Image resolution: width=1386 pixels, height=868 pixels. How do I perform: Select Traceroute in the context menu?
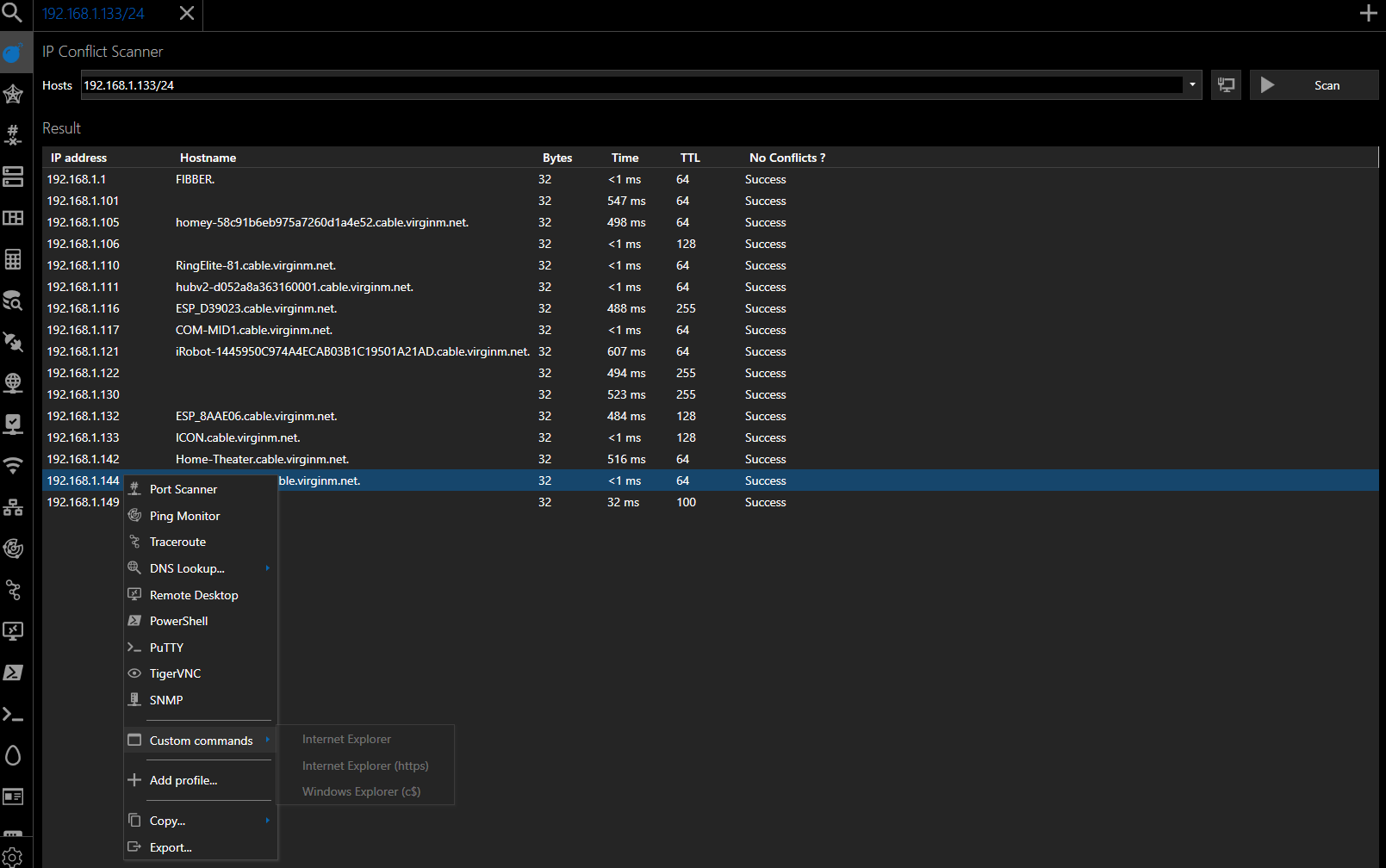pos(177,542)
